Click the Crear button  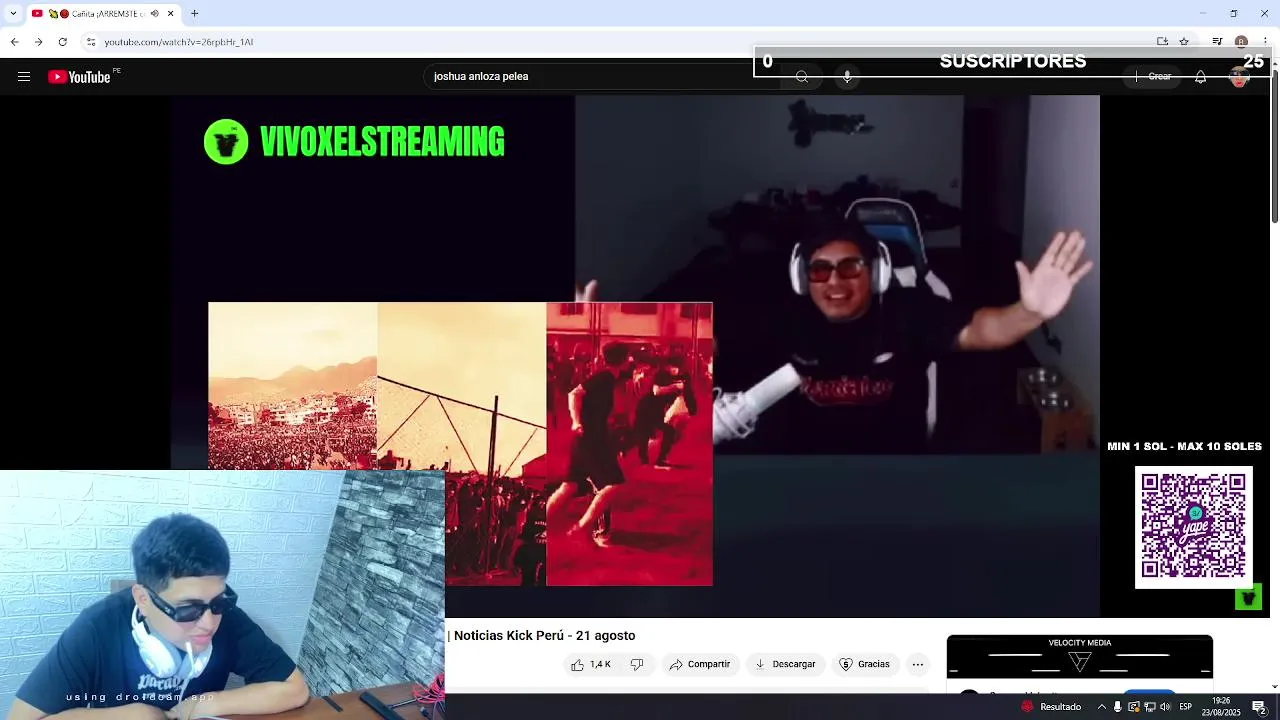pos(1154,77)
